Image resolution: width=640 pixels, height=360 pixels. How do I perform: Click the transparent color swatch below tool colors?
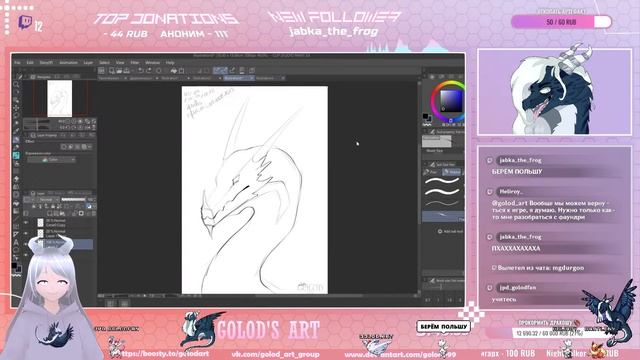click(16, 276)
